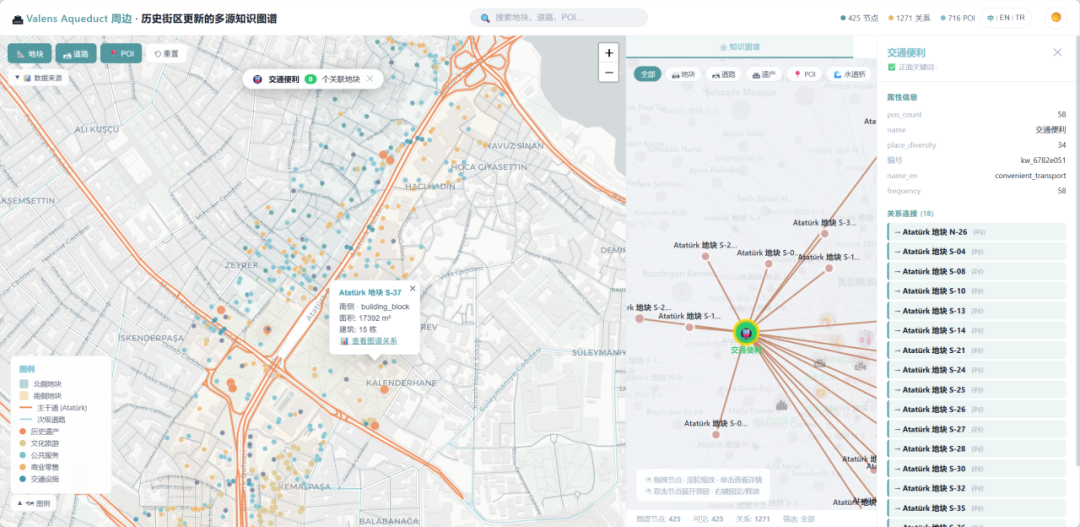1080x527 pixels.
Task: Click the 关系连接 (18) section heading
Action: pyautogui.click(x=911, y=213)
